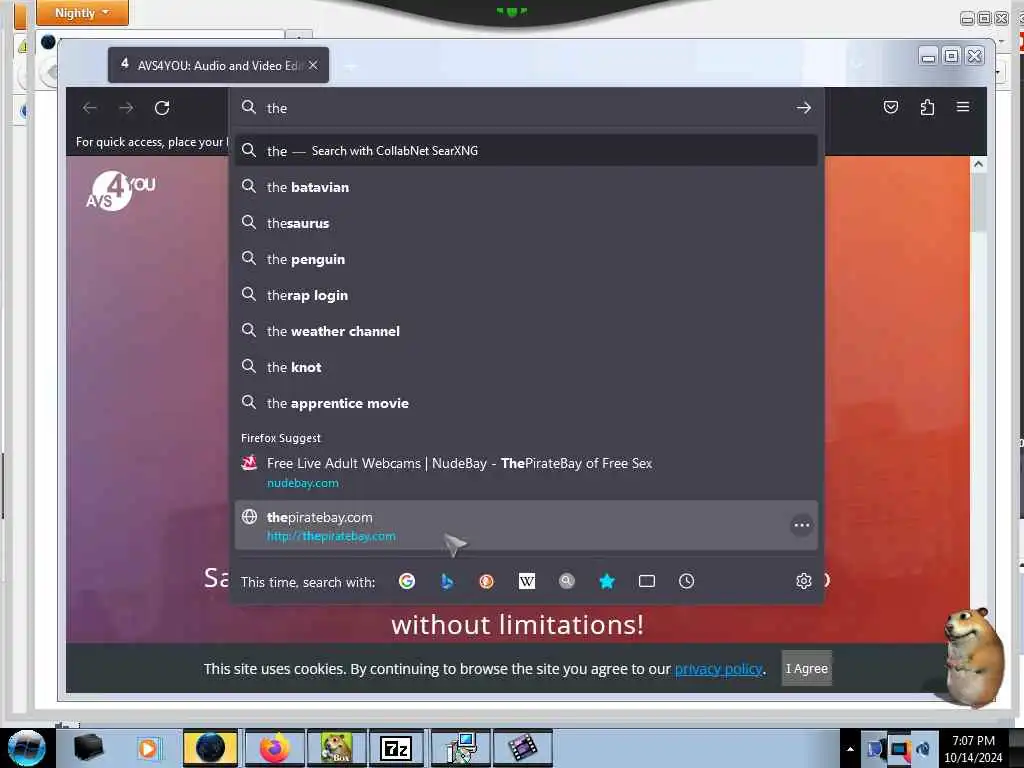The width and height of the screenshot is (1024, 768).
Task: Search in open Tabs icon
Action: pyautogui.click(x=647, y=581)
